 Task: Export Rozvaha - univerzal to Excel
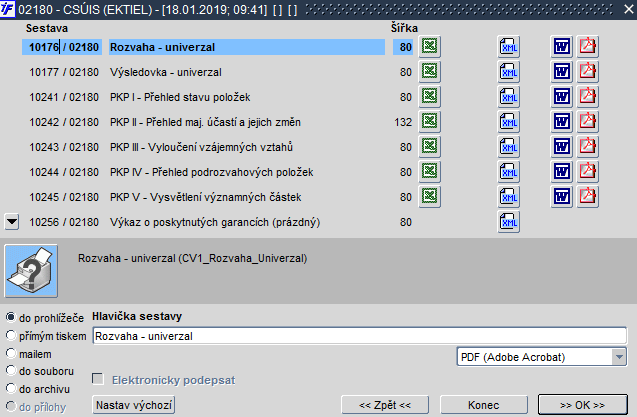click(x=429, y=47)
